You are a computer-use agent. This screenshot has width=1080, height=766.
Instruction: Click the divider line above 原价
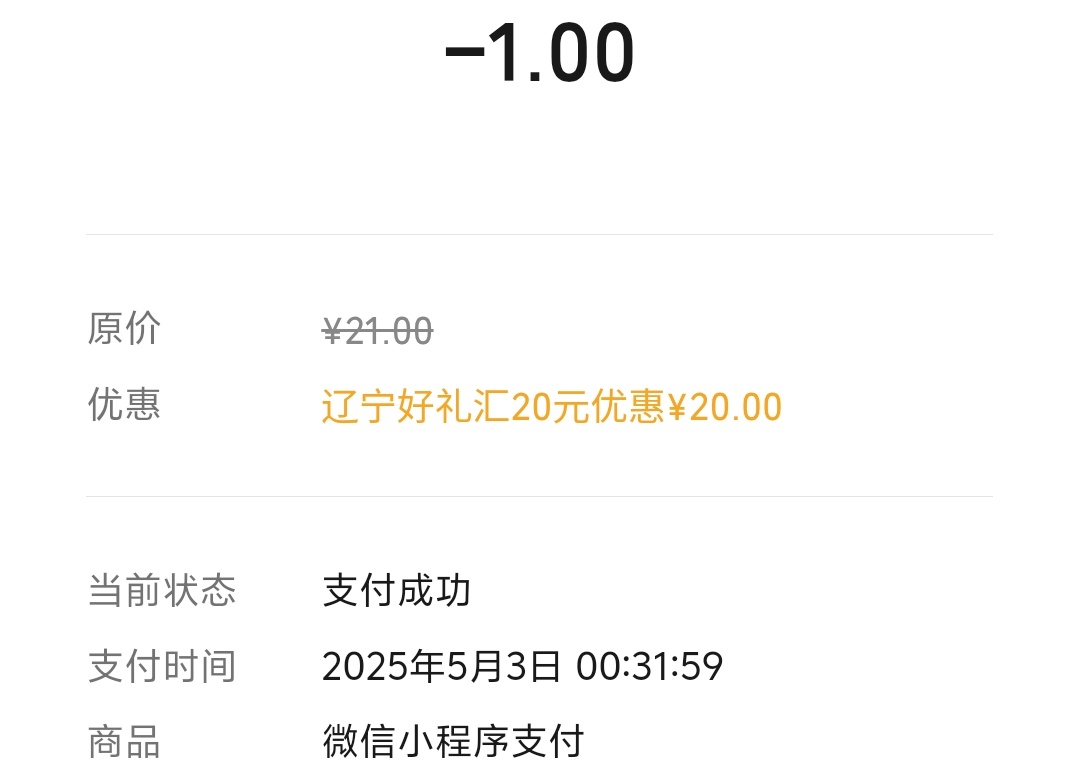point(539,234)
